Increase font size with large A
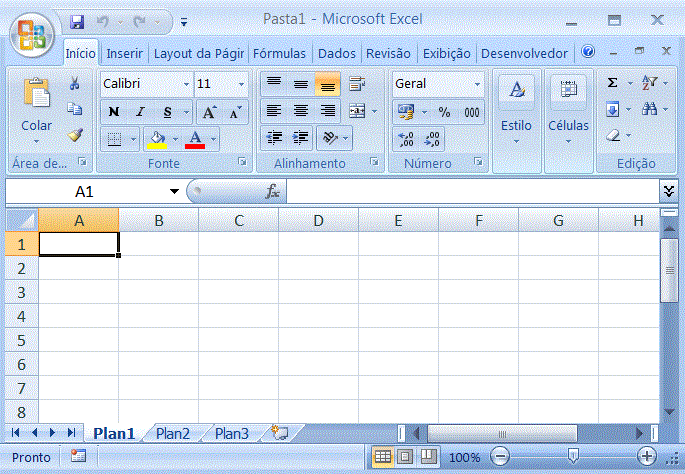Viewport: 685px width, 474px height. pyautogui.click(x=209, y=112)
